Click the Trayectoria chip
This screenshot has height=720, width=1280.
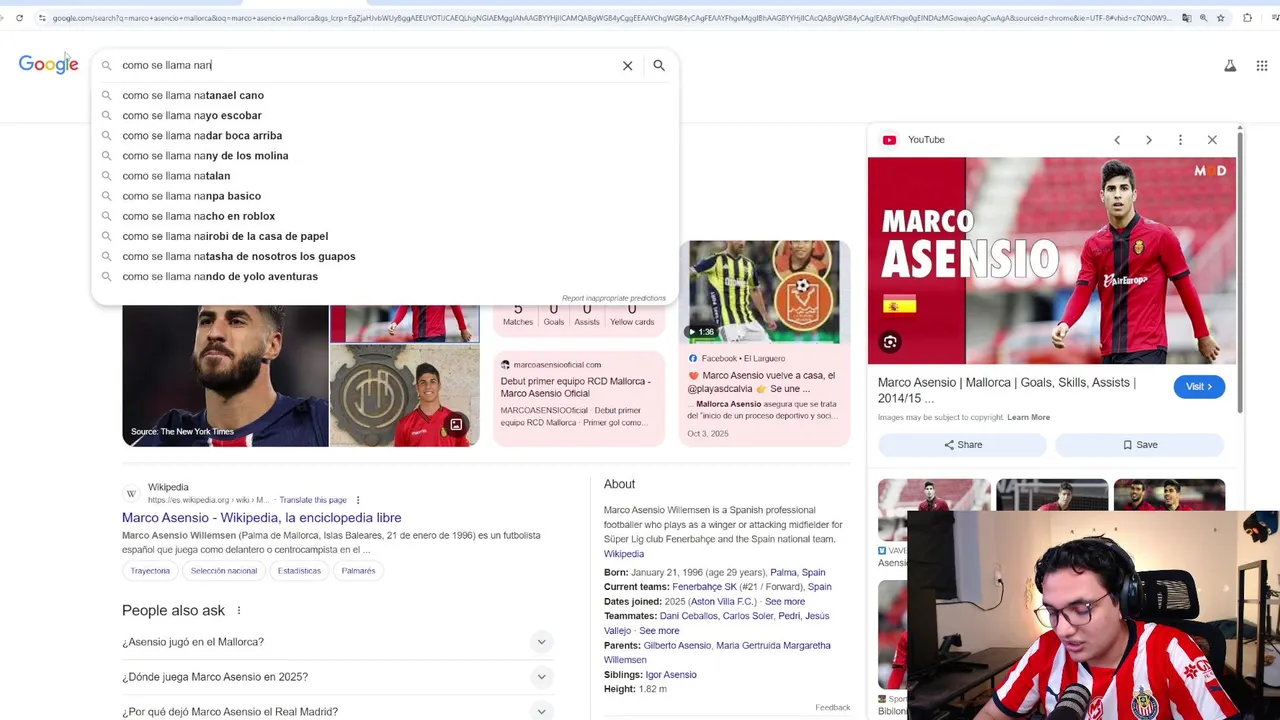[x=150, y=571]
